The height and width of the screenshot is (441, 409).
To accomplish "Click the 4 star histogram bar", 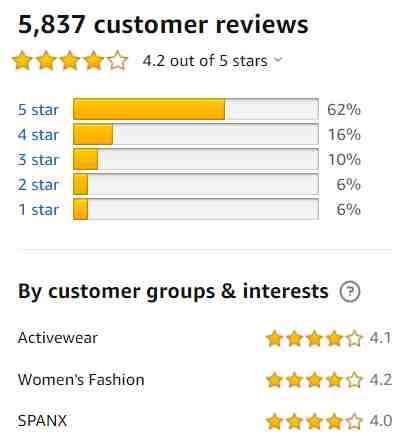I will 196,134.
